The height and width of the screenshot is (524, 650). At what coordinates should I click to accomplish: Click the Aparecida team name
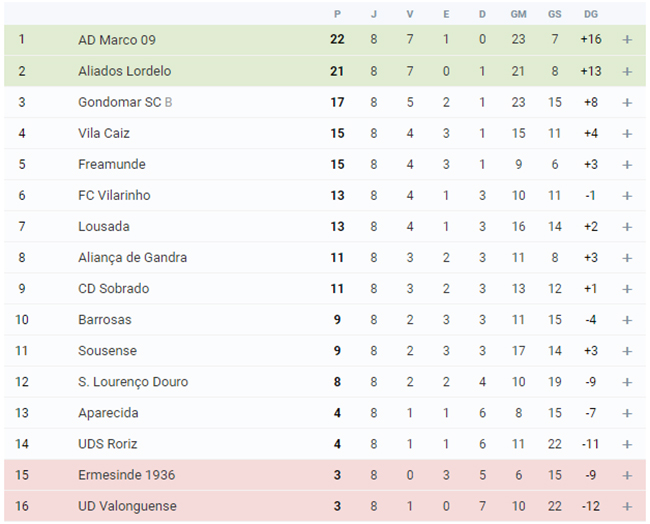pyautogui.click(x=108, y=413)
